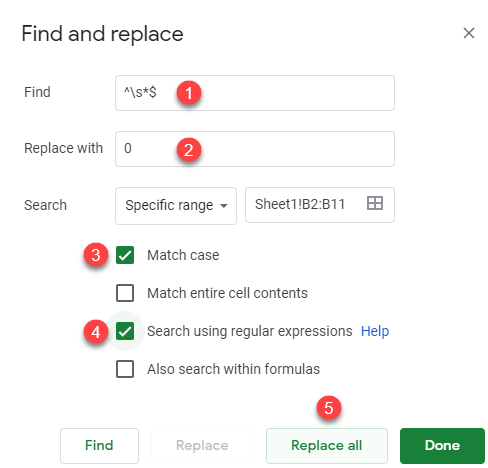Open the Specific range search dropdown
Screen dimensions: 488x468
[176, 205]
